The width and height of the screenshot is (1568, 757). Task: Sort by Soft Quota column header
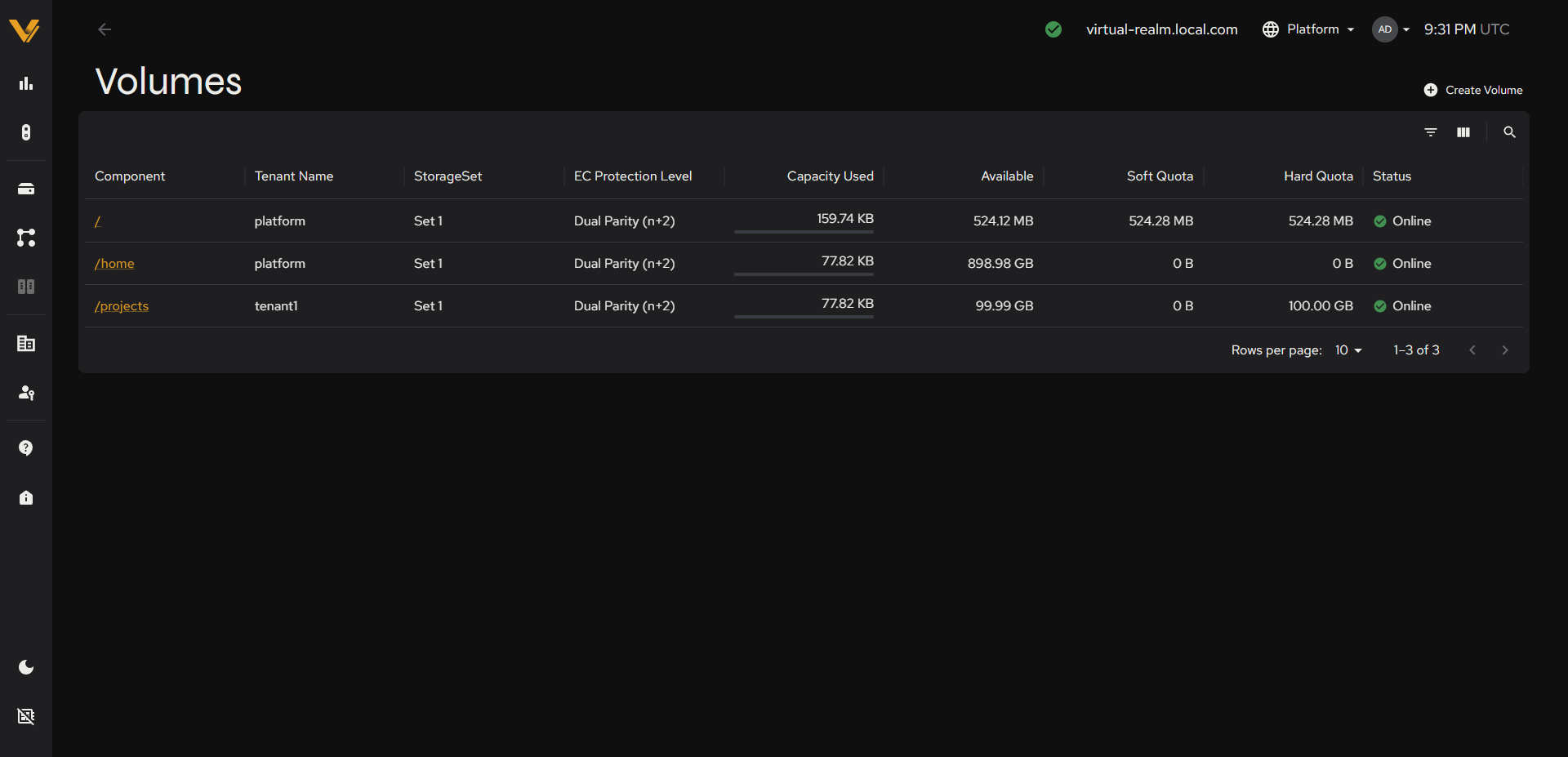1160,176
